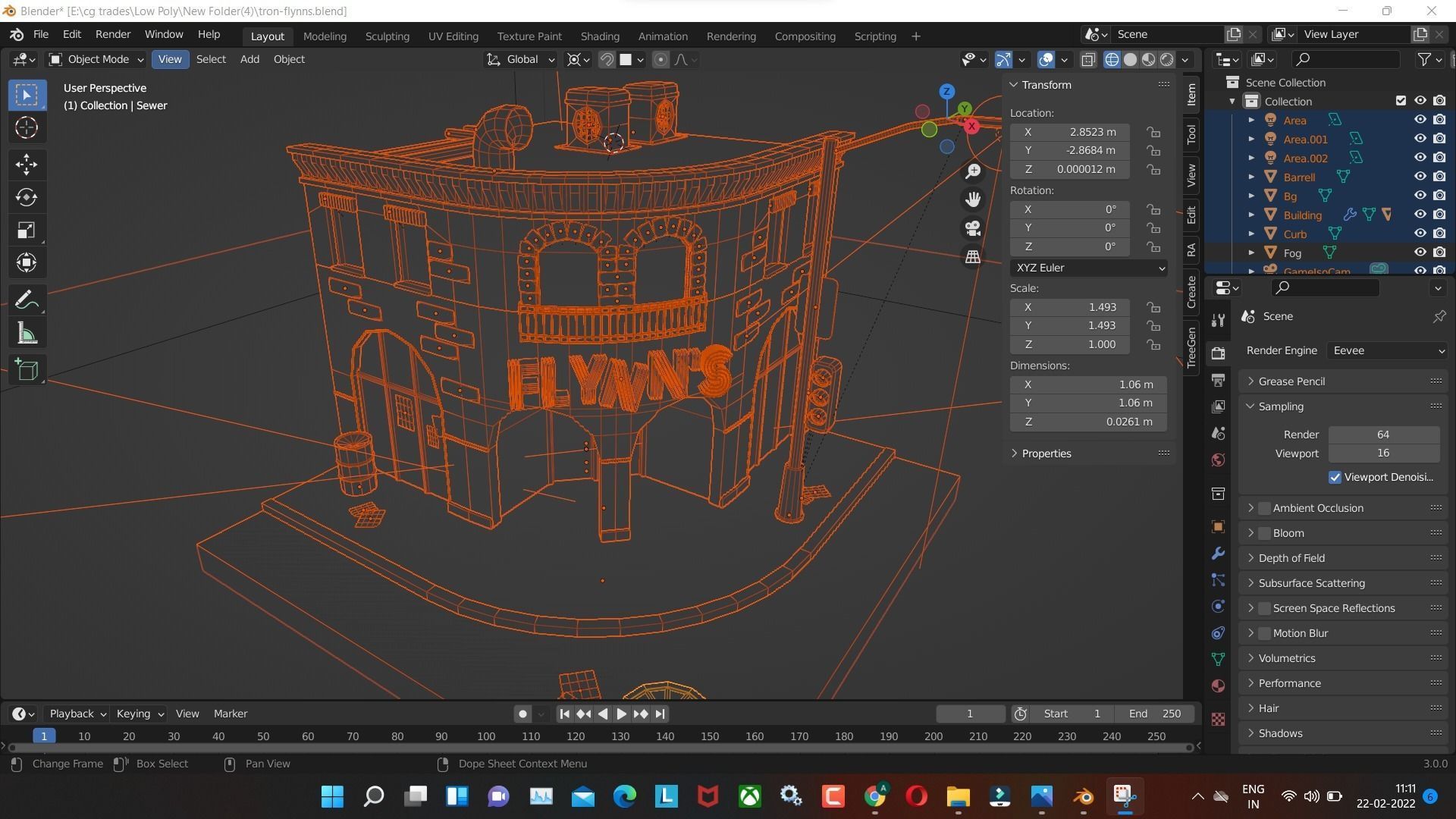Select the Add Cube tool
The image size is (1456, 819).
(27, 370)
